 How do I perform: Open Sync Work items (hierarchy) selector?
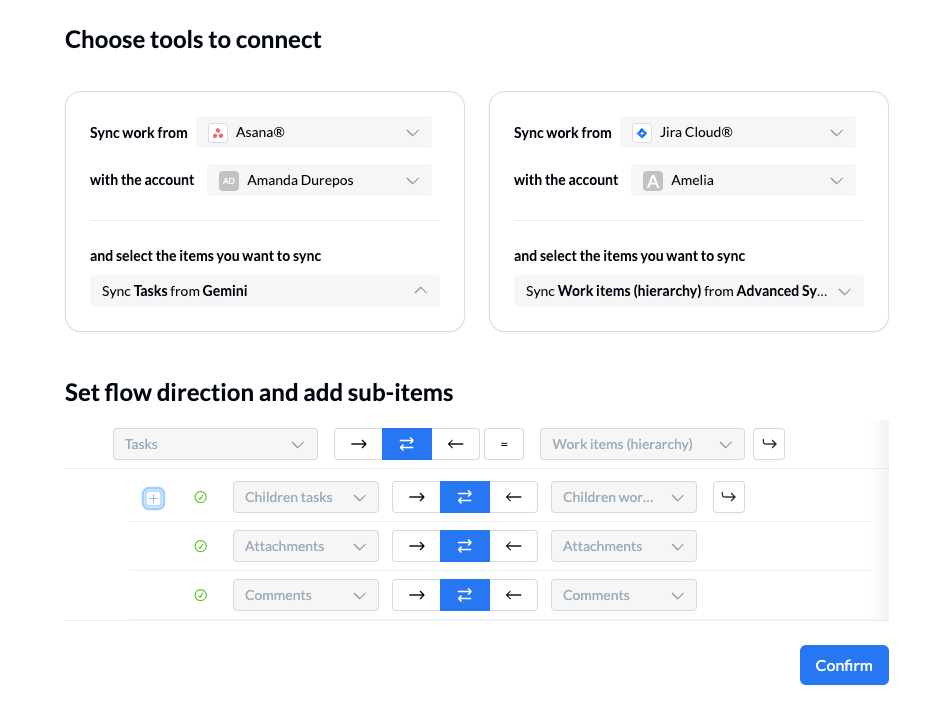coord(689,291)
